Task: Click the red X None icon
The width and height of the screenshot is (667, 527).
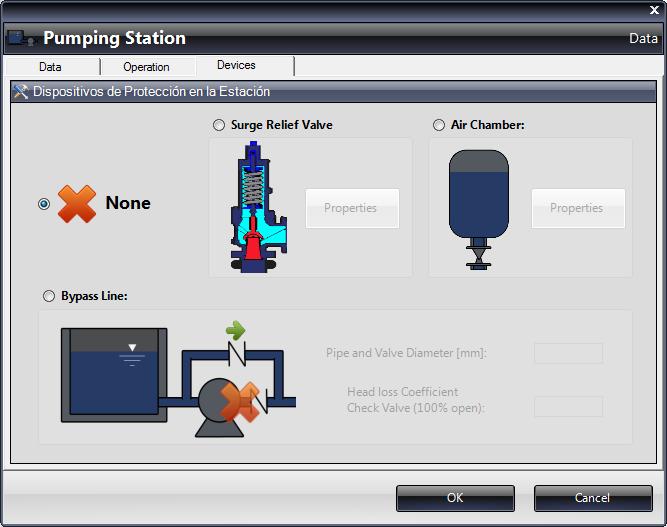Action: pos(77,204)
